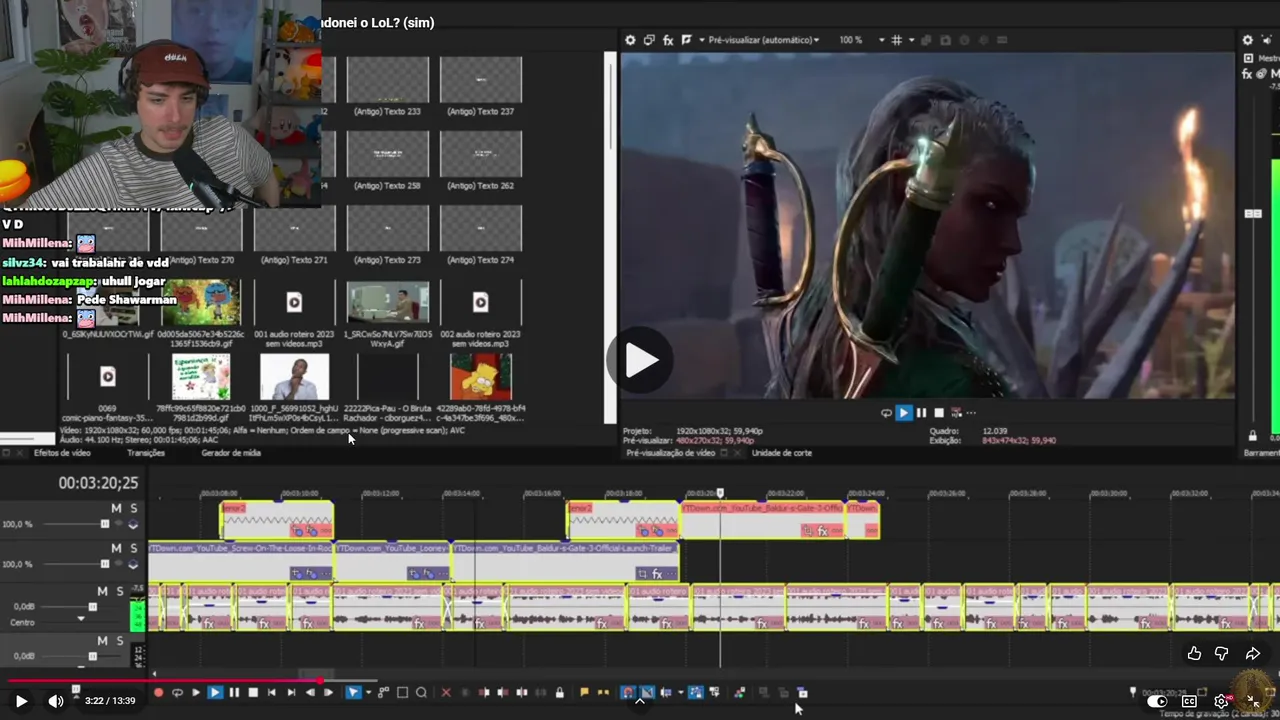Toggle loop playback in the timeline transport
Viewport: 1280px width, 720px height.
coord(177,692)
